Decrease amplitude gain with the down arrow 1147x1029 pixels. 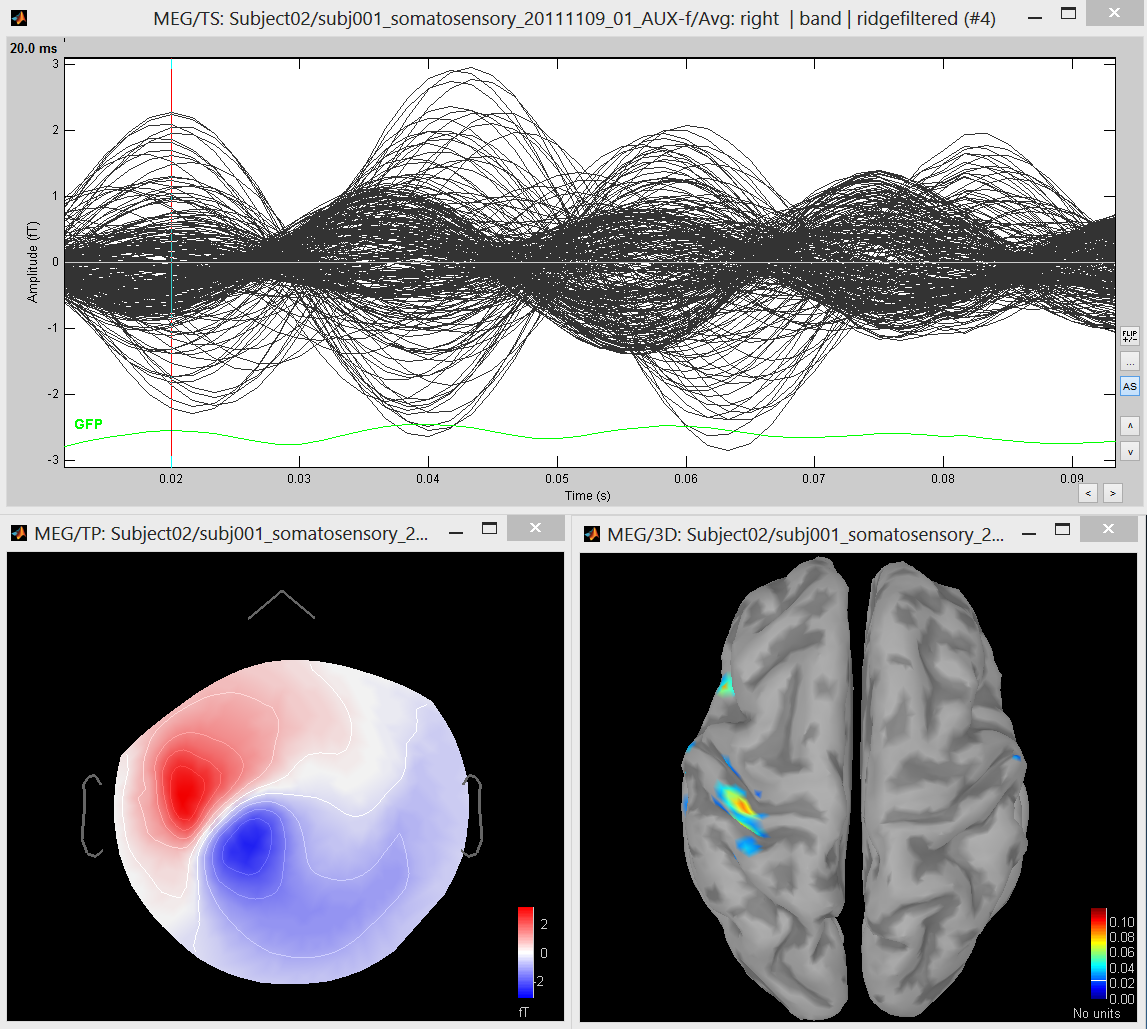point(1129,451)
